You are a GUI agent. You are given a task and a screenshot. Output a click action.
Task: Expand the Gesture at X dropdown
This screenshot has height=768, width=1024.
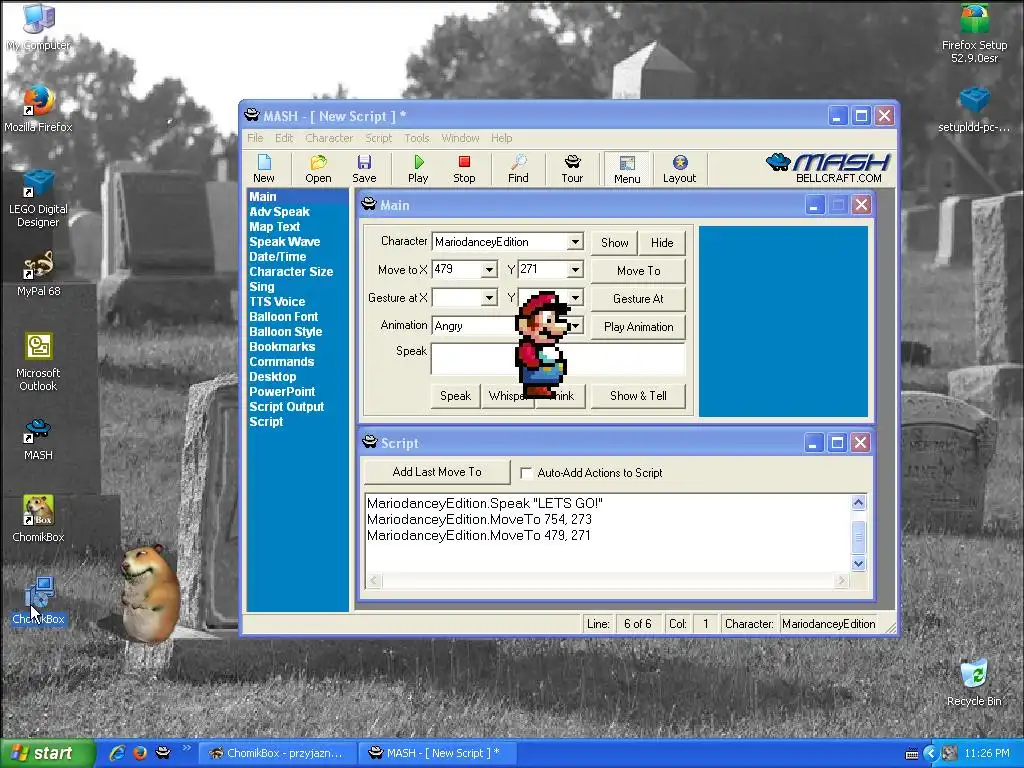point(488,298)
